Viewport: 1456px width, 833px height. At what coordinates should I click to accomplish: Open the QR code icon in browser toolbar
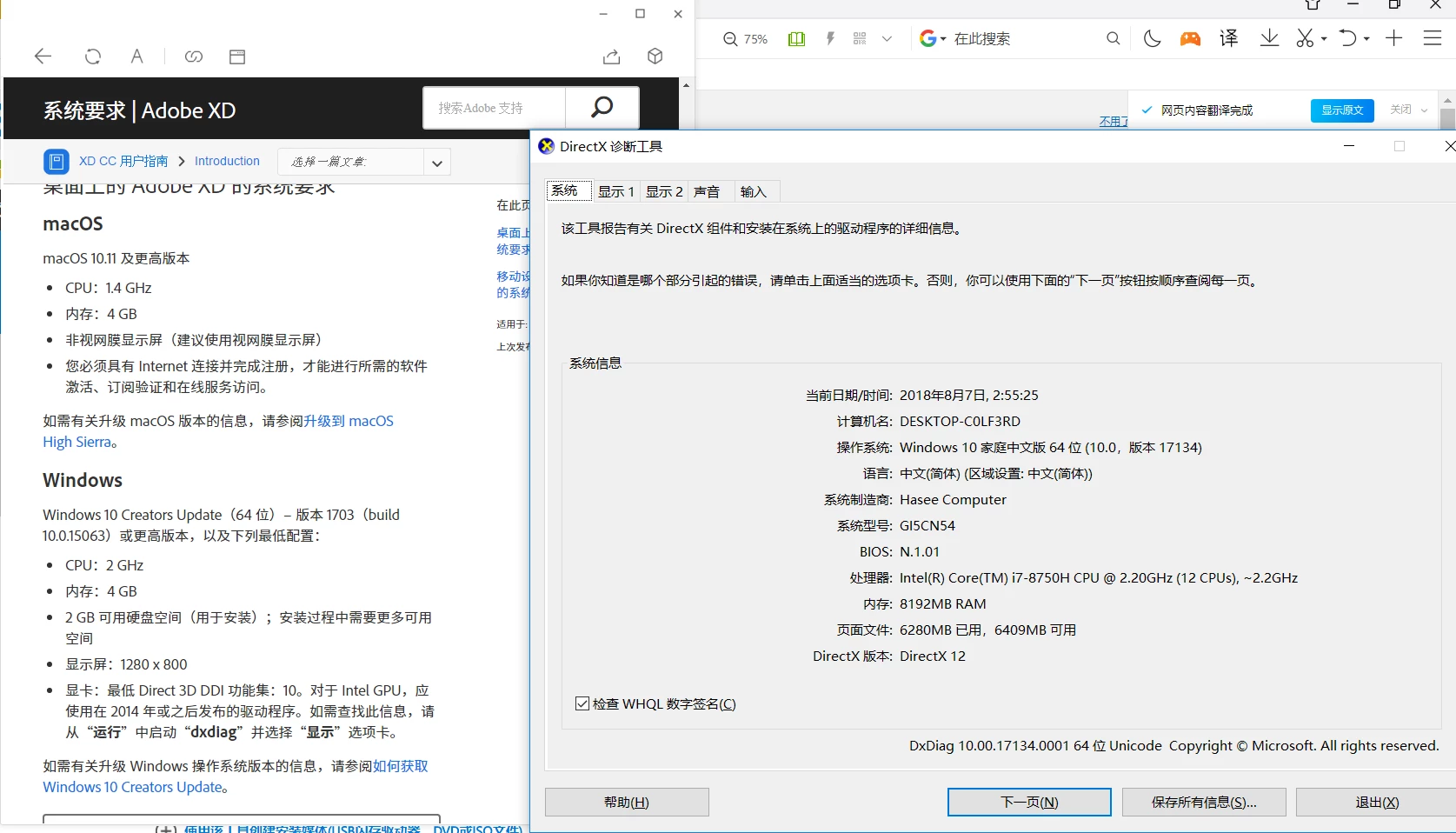tap(860, 38)
